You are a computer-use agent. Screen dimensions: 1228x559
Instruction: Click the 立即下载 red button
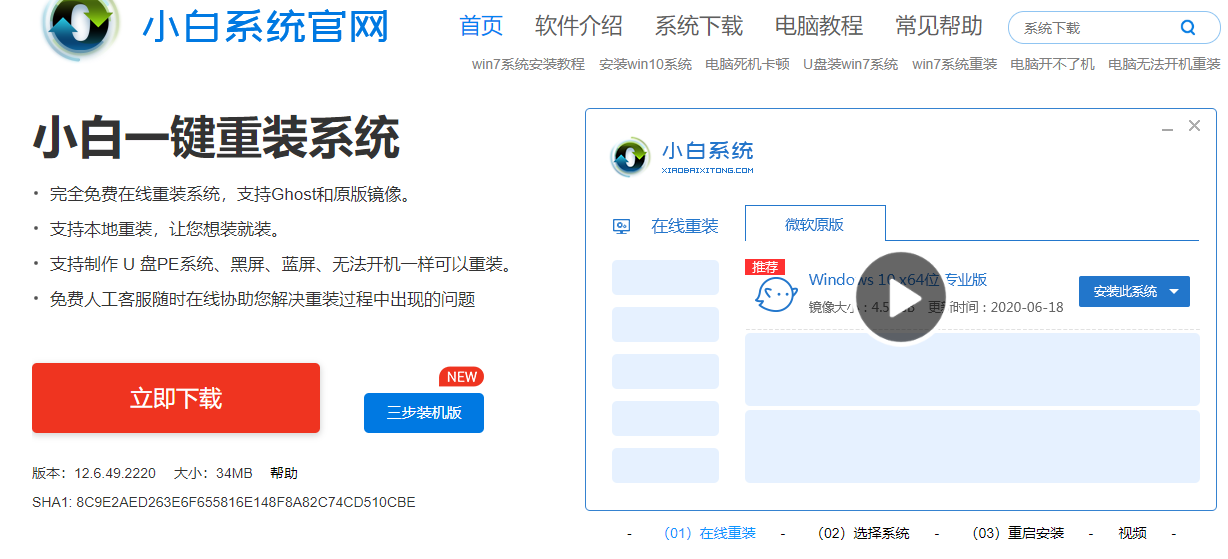point(176,398)
